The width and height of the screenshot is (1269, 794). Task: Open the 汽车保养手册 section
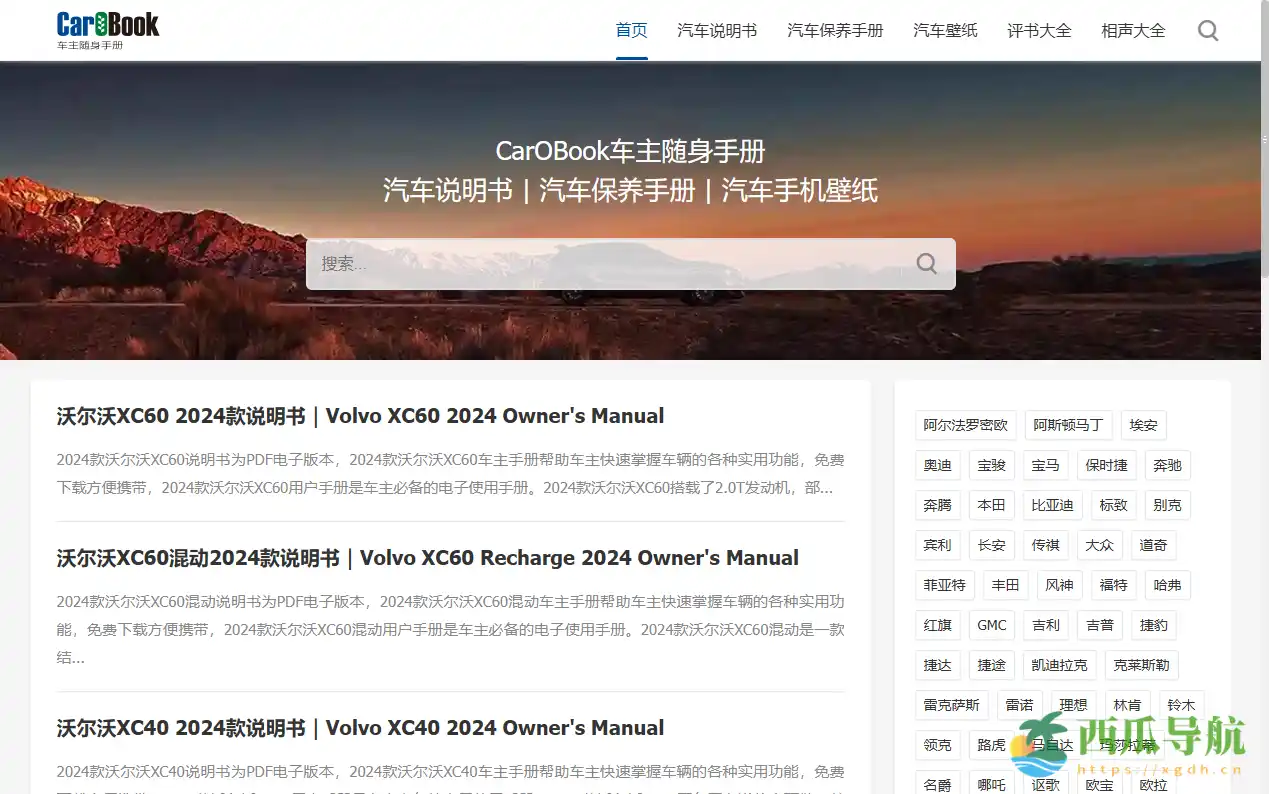[x=835, y=30]
